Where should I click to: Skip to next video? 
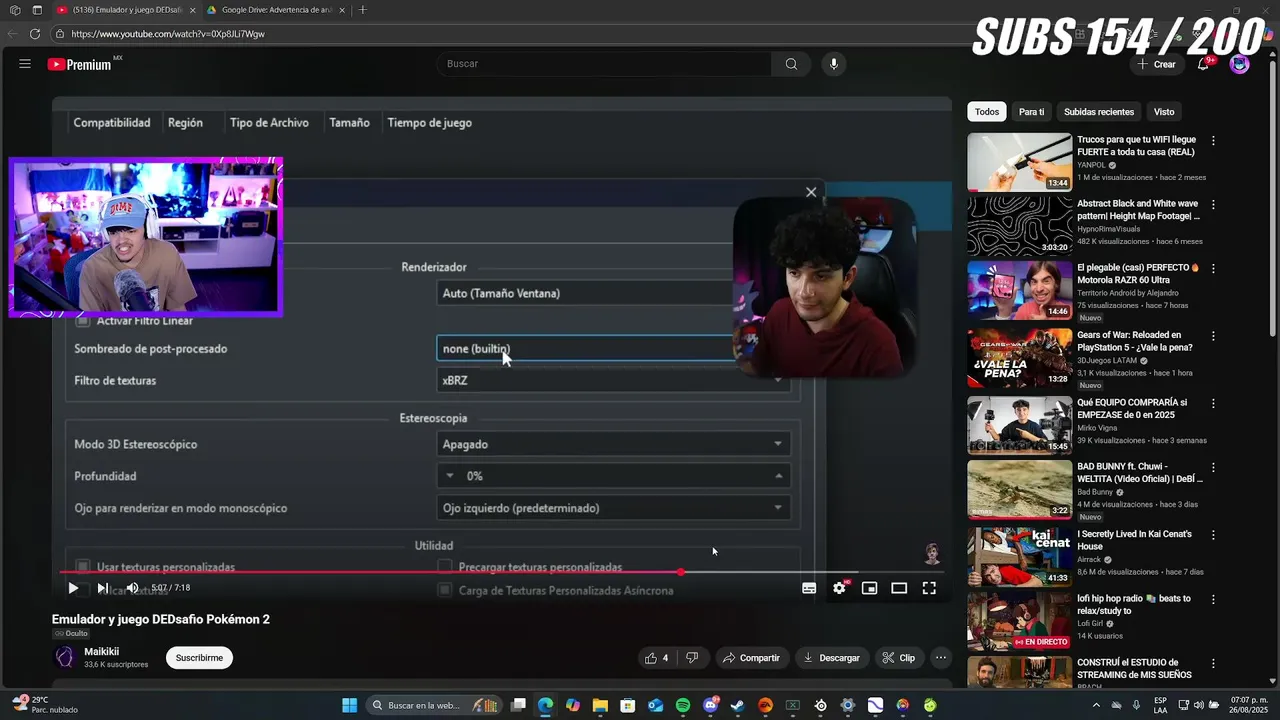click(x=102, y=588)
